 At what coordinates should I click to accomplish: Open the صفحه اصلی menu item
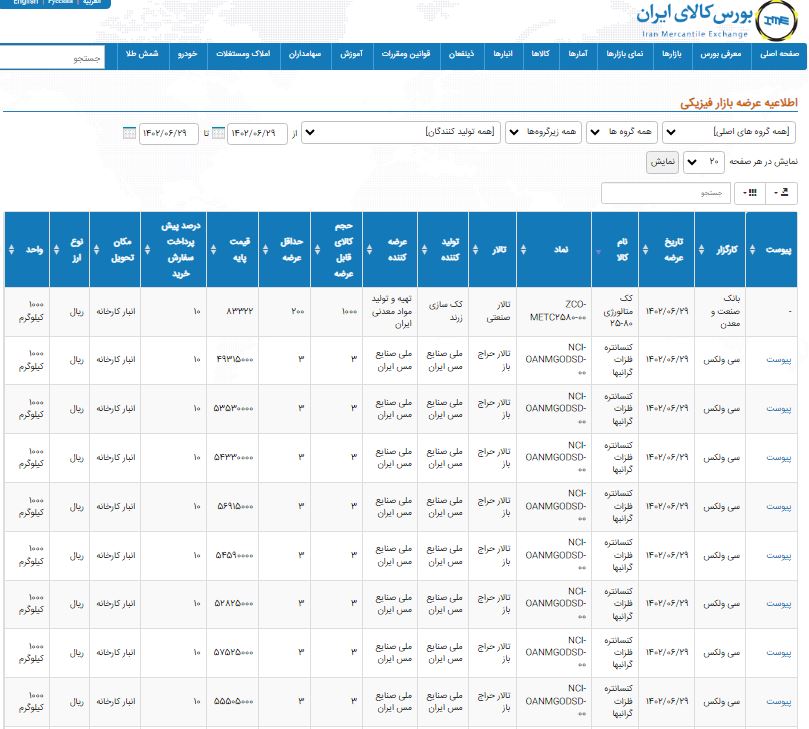[x=779, y=54]
